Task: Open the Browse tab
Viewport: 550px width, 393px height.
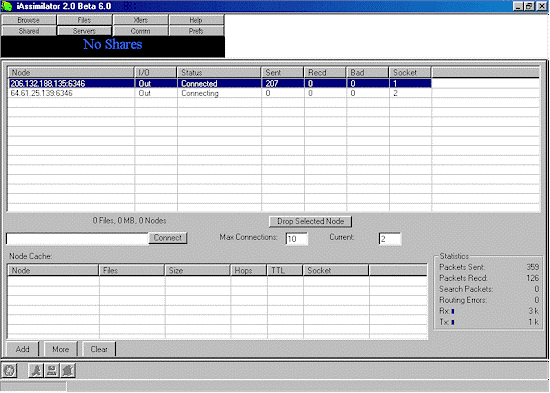Action: (29, 20)
